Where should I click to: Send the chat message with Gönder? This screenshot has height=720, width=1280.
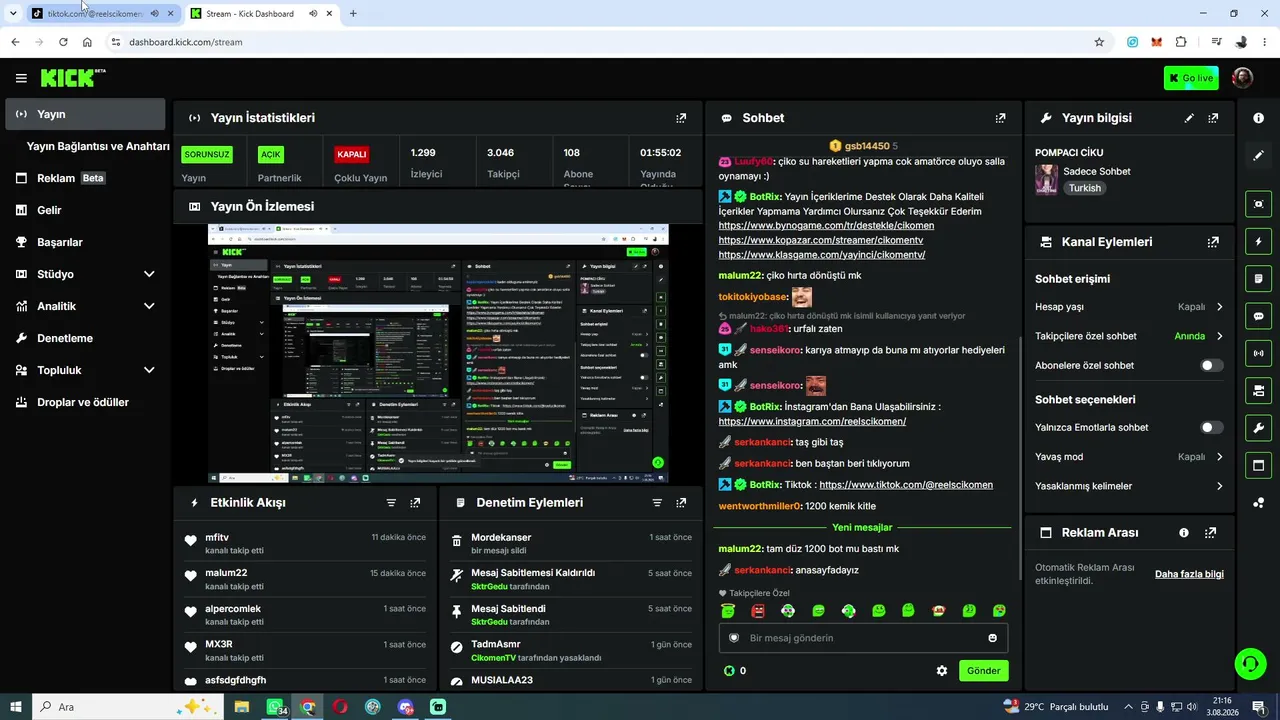point(983,671)
